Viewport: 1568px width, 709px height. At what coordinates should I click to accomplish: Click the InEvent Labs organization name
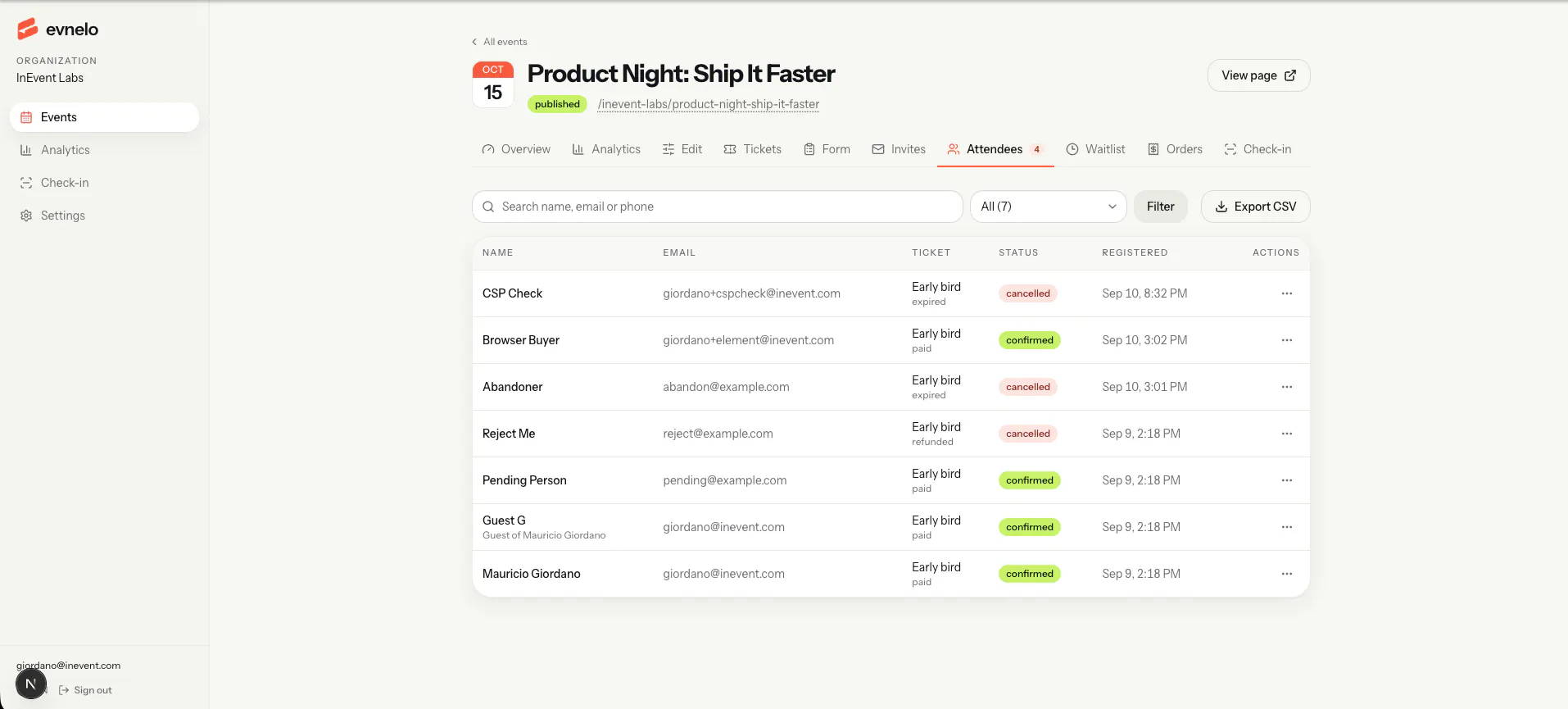[50, 78]
